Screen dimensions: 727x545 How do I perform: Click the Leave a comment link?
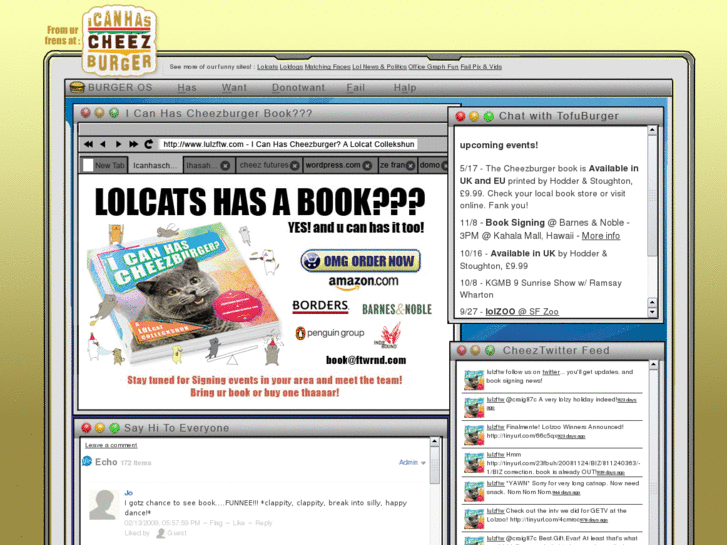point(111,445)
